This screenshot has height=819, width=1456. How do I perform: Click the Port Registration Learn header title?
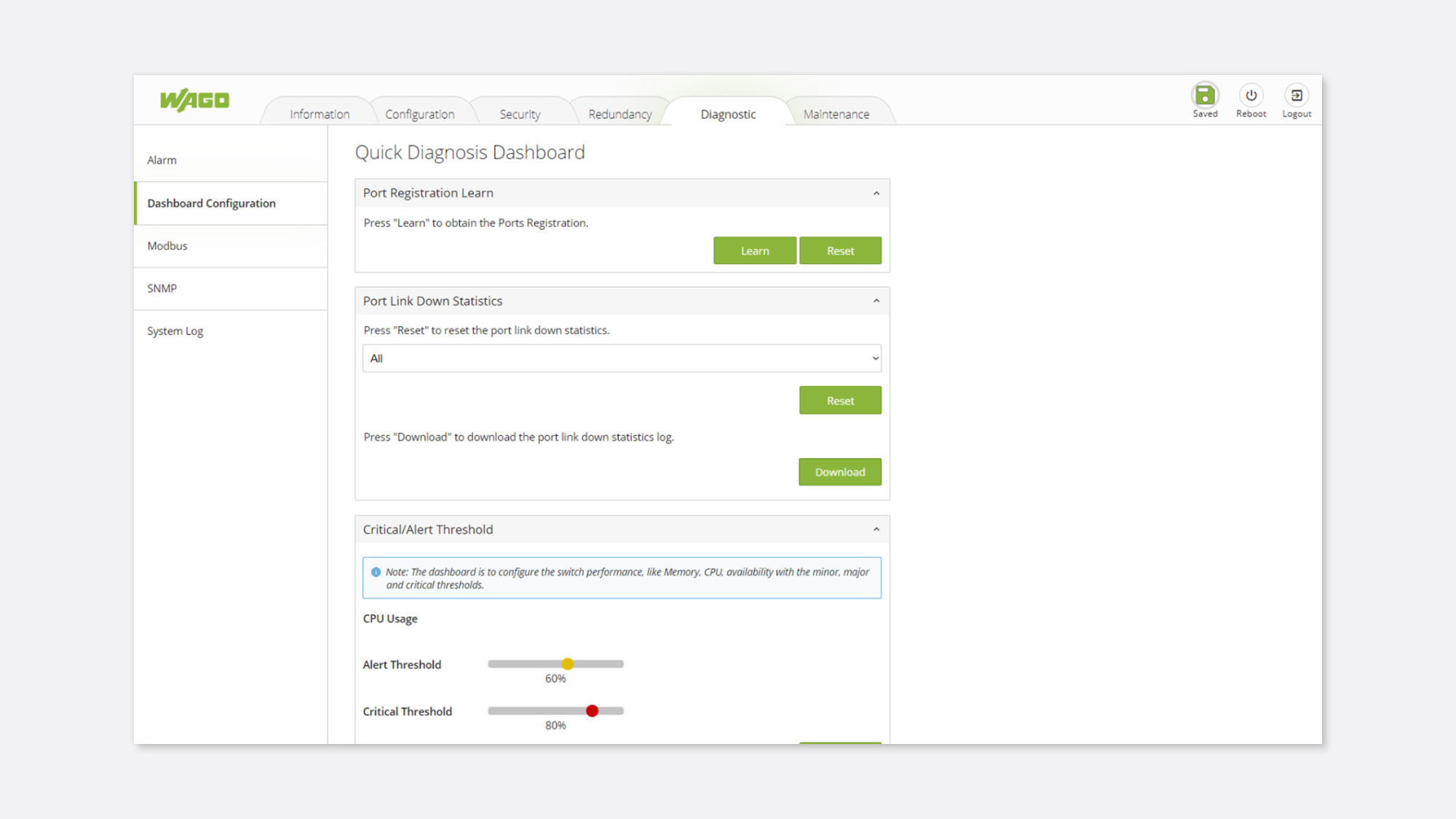(x=428, y=193)
